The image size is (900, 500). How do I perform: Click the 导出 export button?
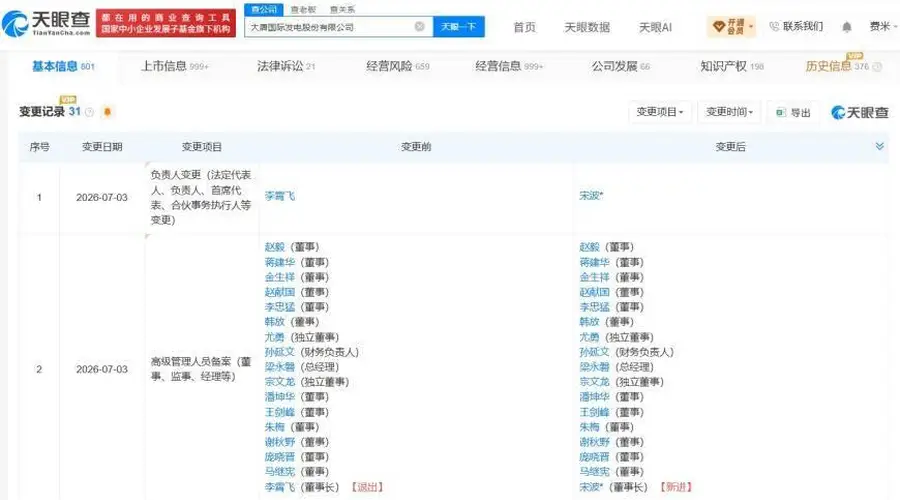[x=793, y=113]
